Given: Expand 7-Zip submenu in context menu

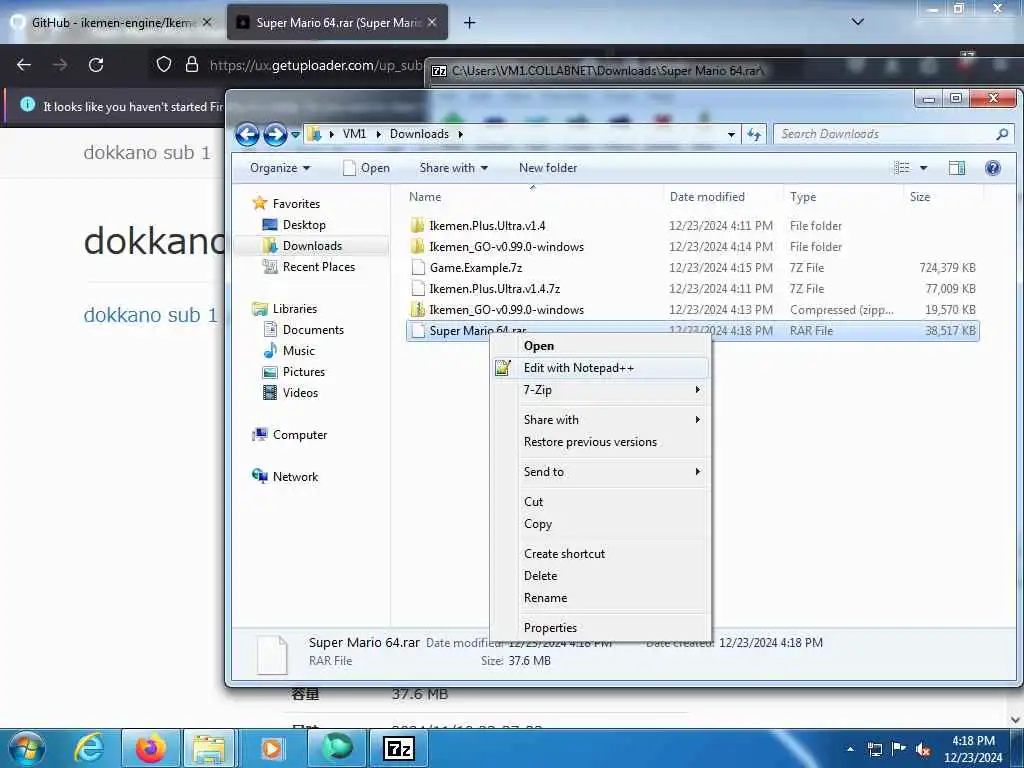Looking at the screenshot, I should pyautogui.click(x=600, y=390).
